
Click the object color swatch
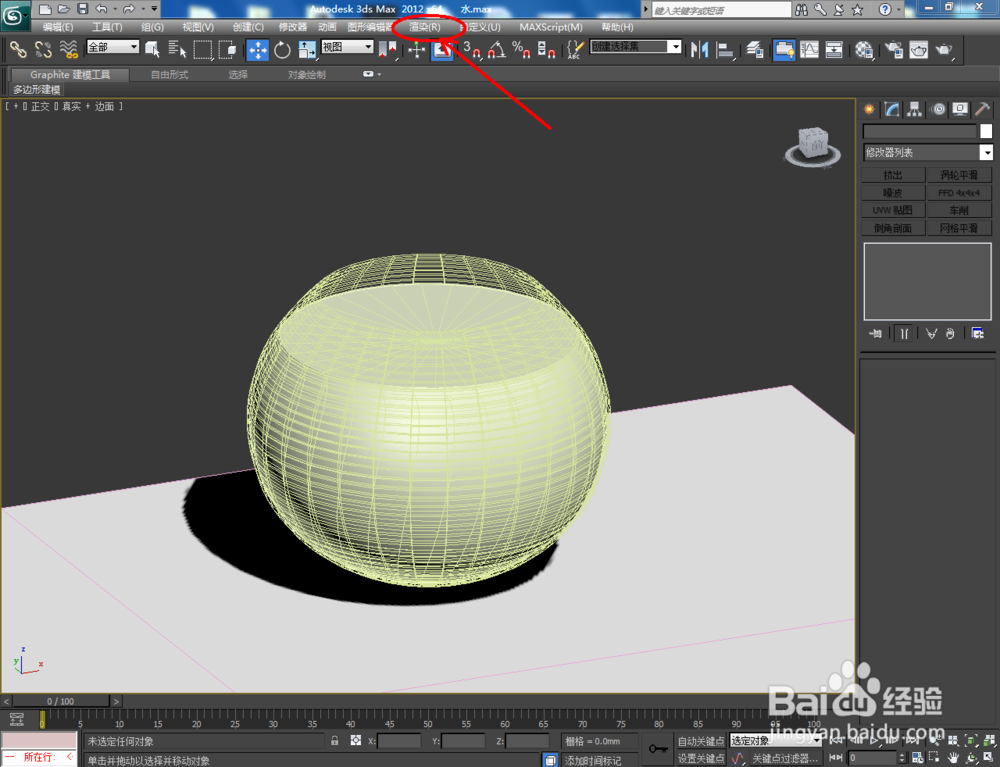tap(986, 131)
